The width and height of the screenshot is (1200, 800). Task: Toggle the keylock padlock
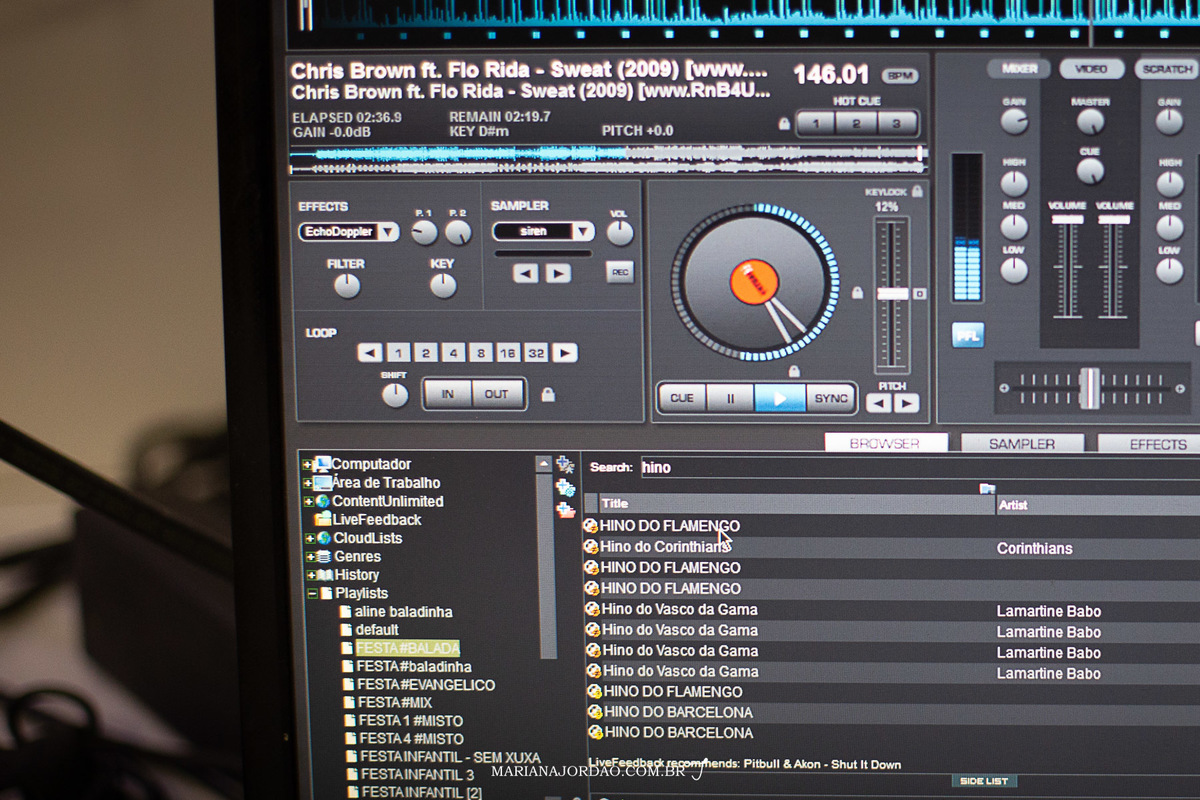[917, 191]
